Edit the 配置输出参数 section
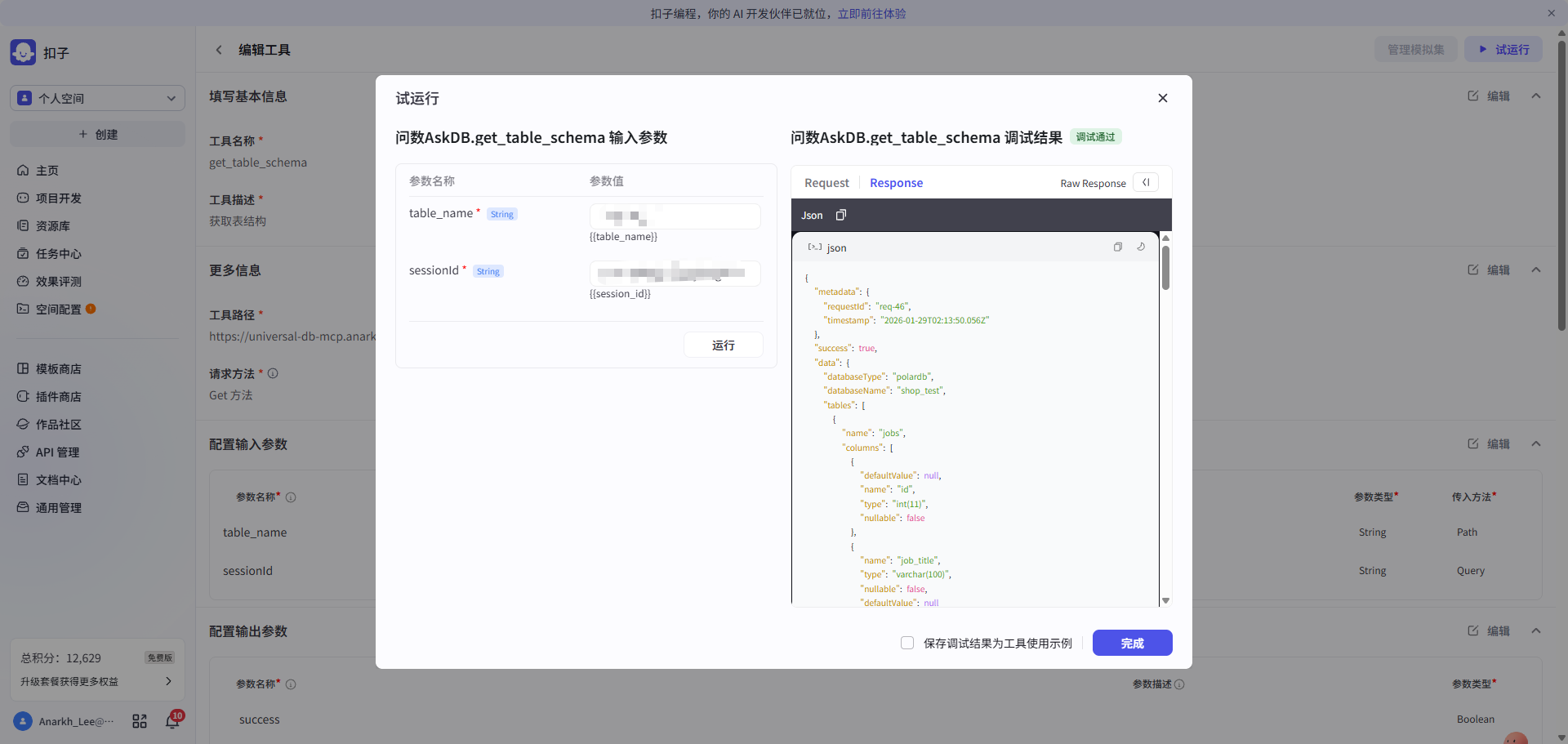This screenshot has width=1568, height=744. pyautogui.click(x=1489, y=631)
